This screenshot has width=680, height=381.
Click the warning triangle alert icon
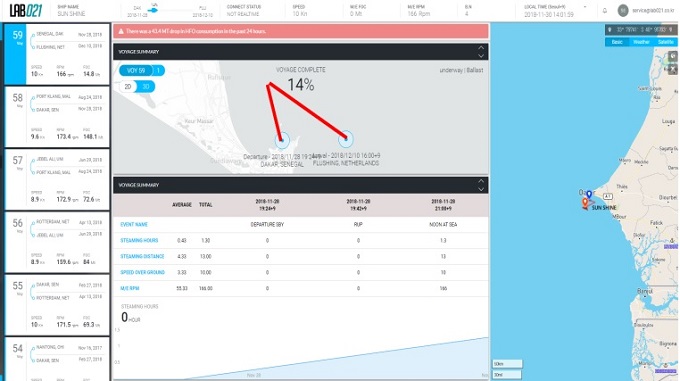coord(121,31)
